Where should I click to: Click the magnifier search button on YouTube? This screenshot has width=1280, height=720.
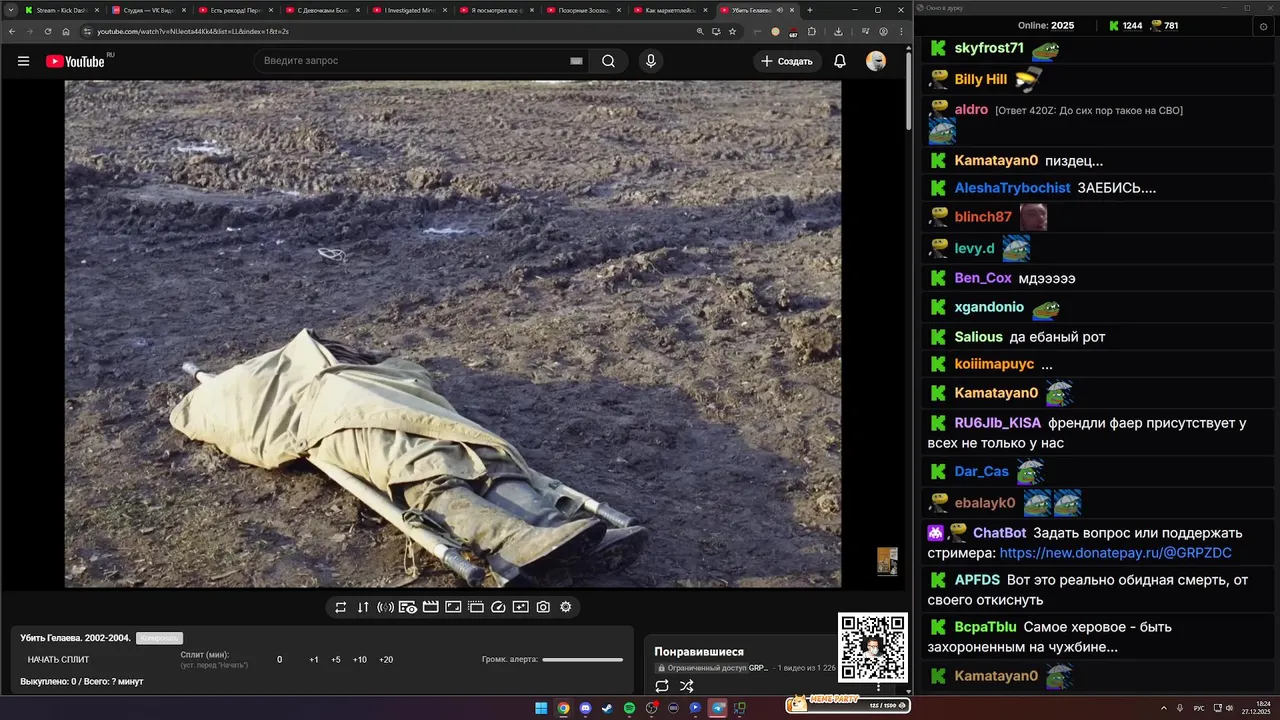click(608, 61)
